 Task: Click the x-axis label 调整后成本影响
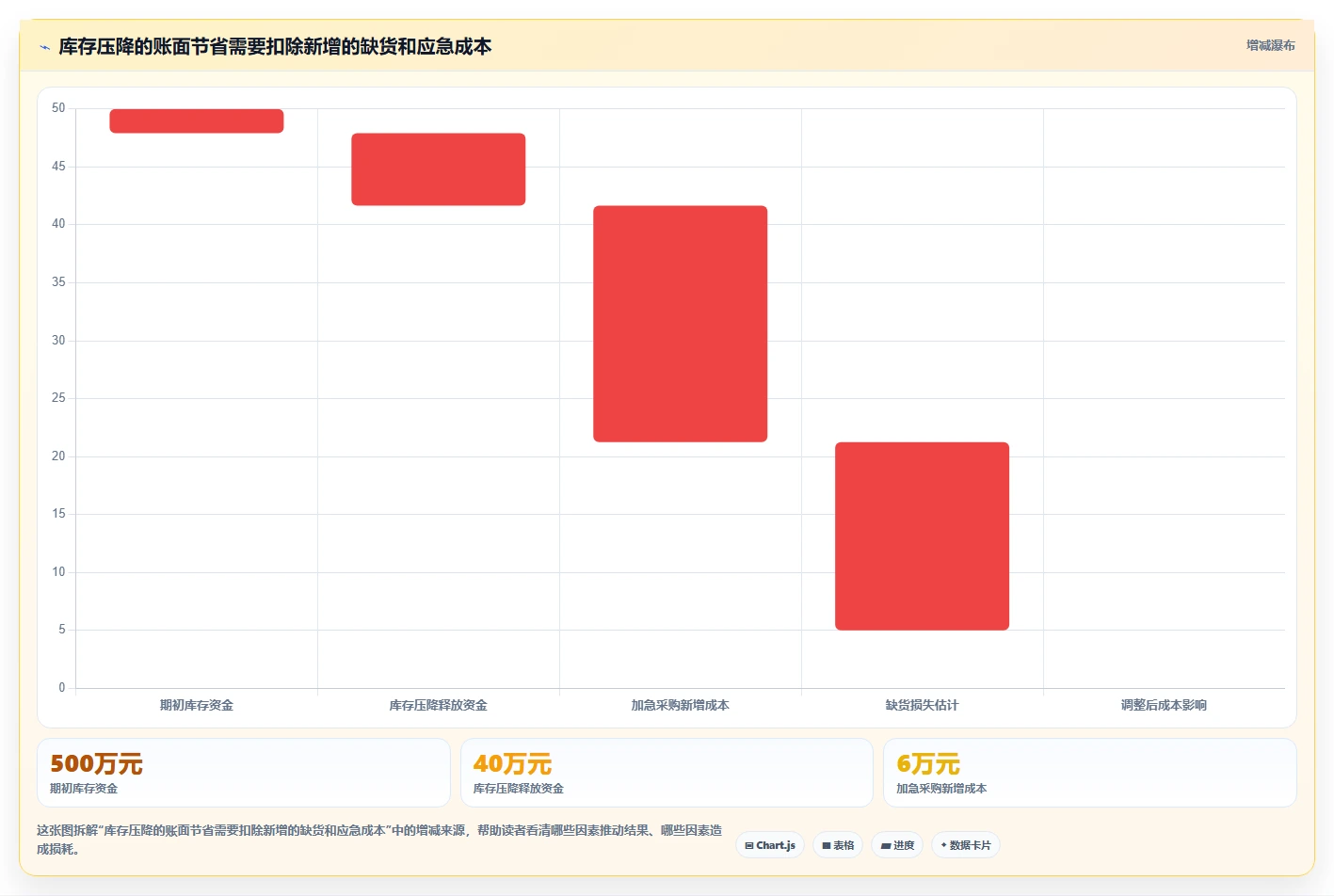click(1165, 705)
